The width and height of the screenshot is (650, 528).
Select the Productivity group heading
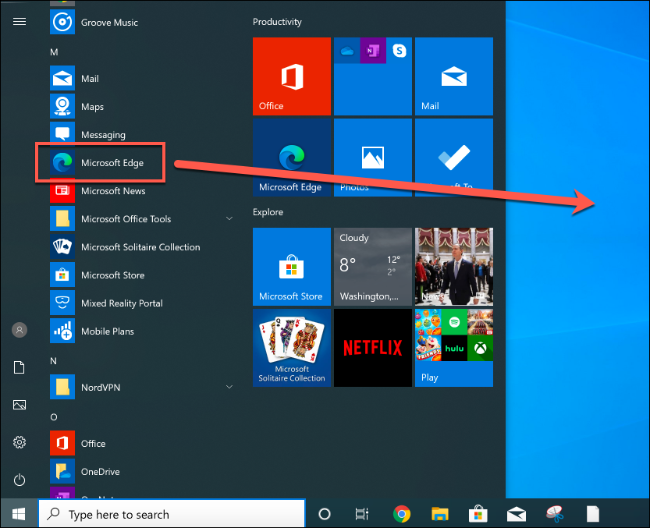pos(277,22)
